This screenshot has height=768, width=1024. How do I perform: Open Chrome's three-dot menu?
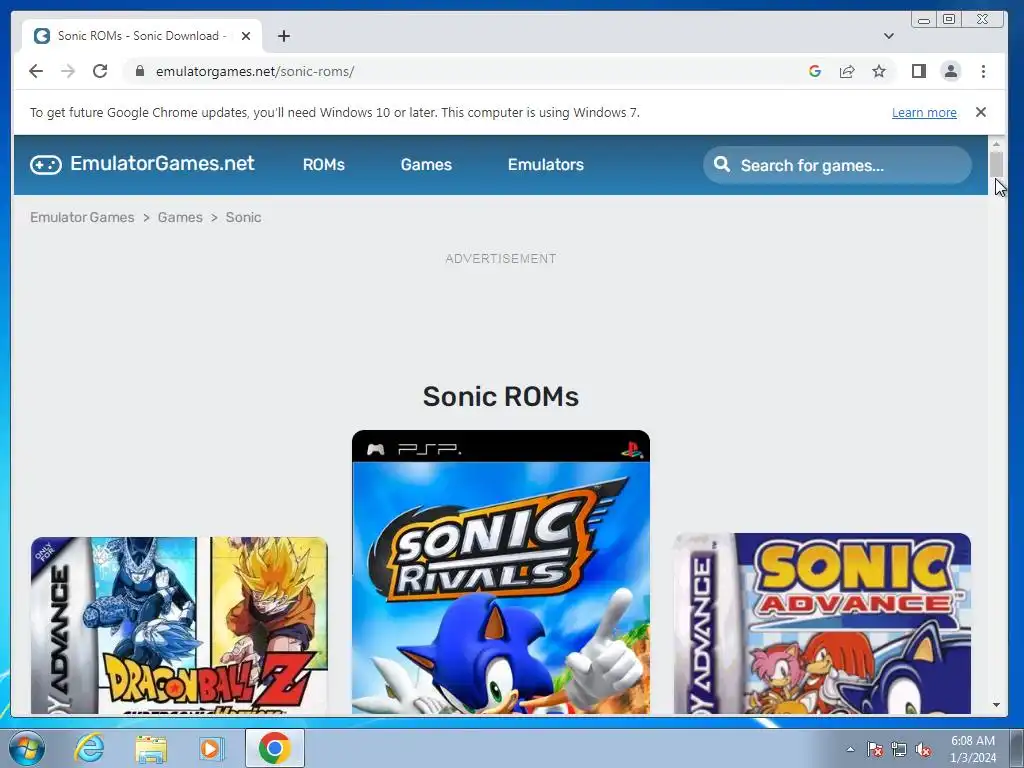[983, 71]
